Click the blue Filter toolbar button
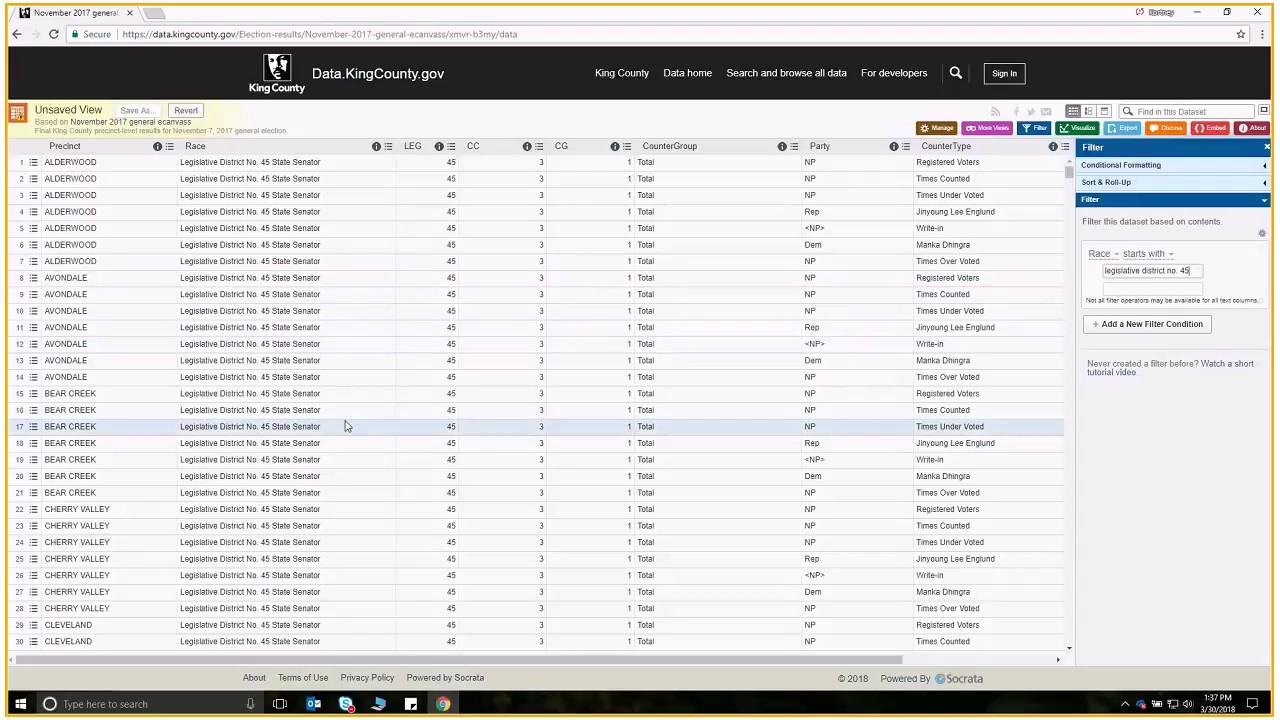Screen dimensions: 1280x720 point(1034,128)
